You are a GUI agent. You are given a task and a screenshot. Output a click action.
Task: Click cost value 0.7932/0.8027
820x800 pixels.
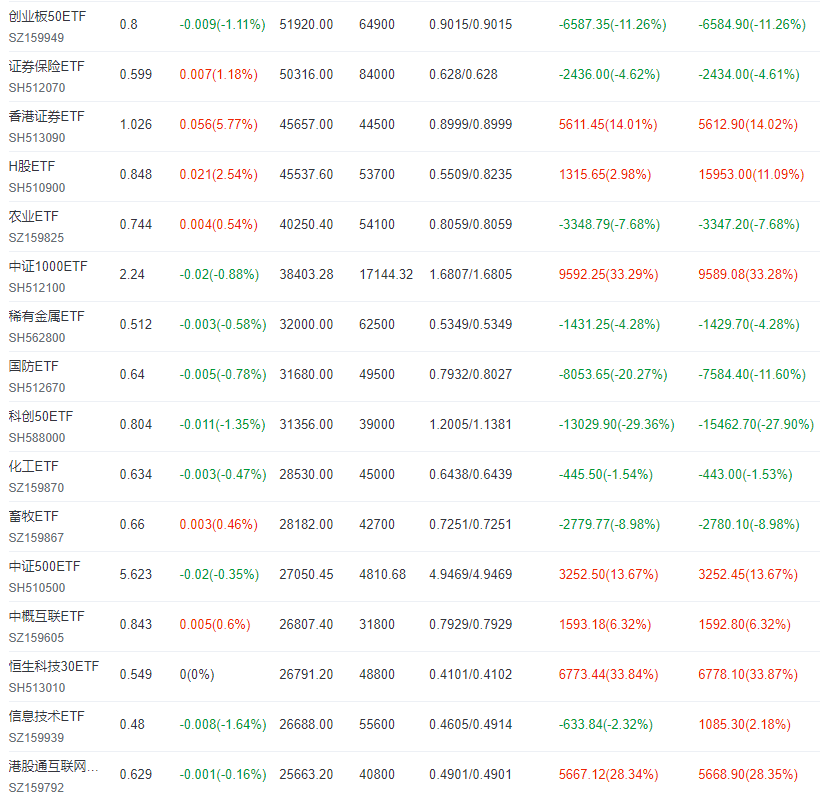[x=471, y=374]
